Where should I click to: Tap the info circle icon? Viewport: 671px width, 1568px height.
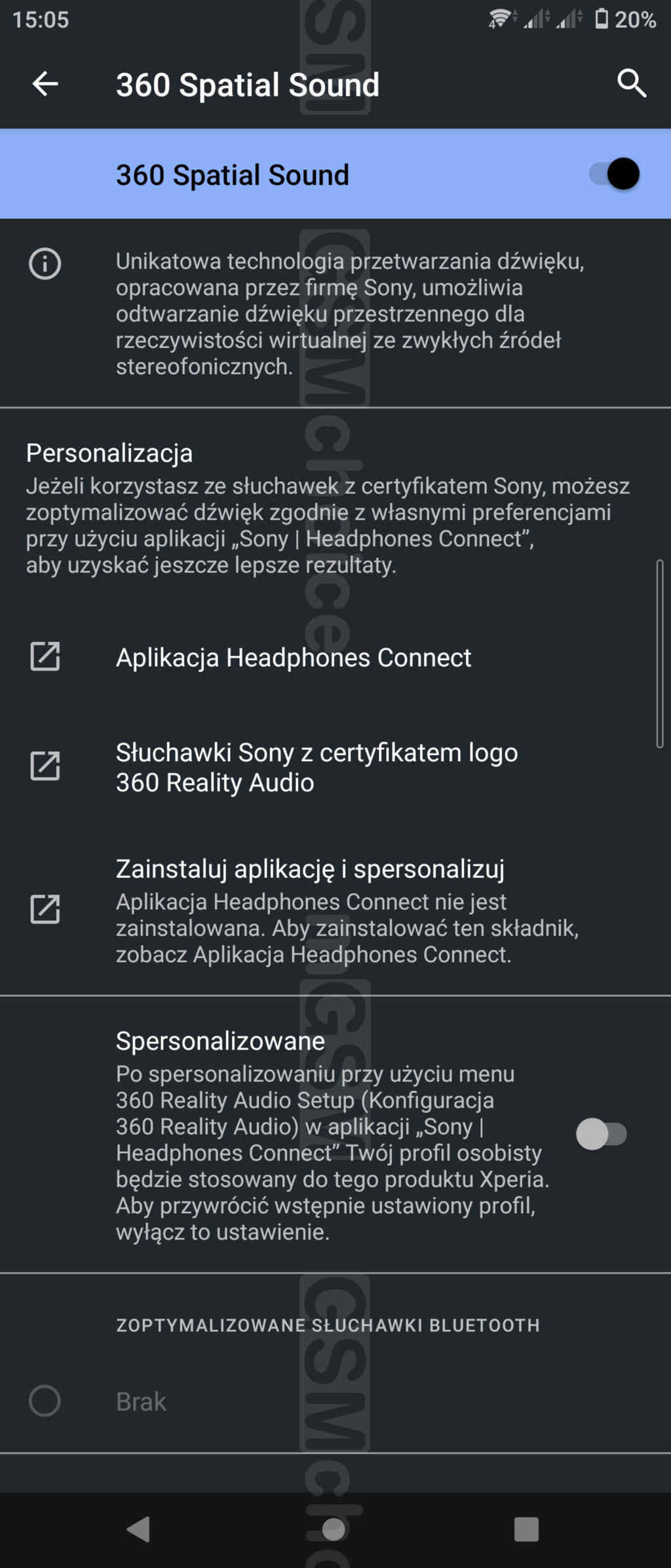coord(45,264)
